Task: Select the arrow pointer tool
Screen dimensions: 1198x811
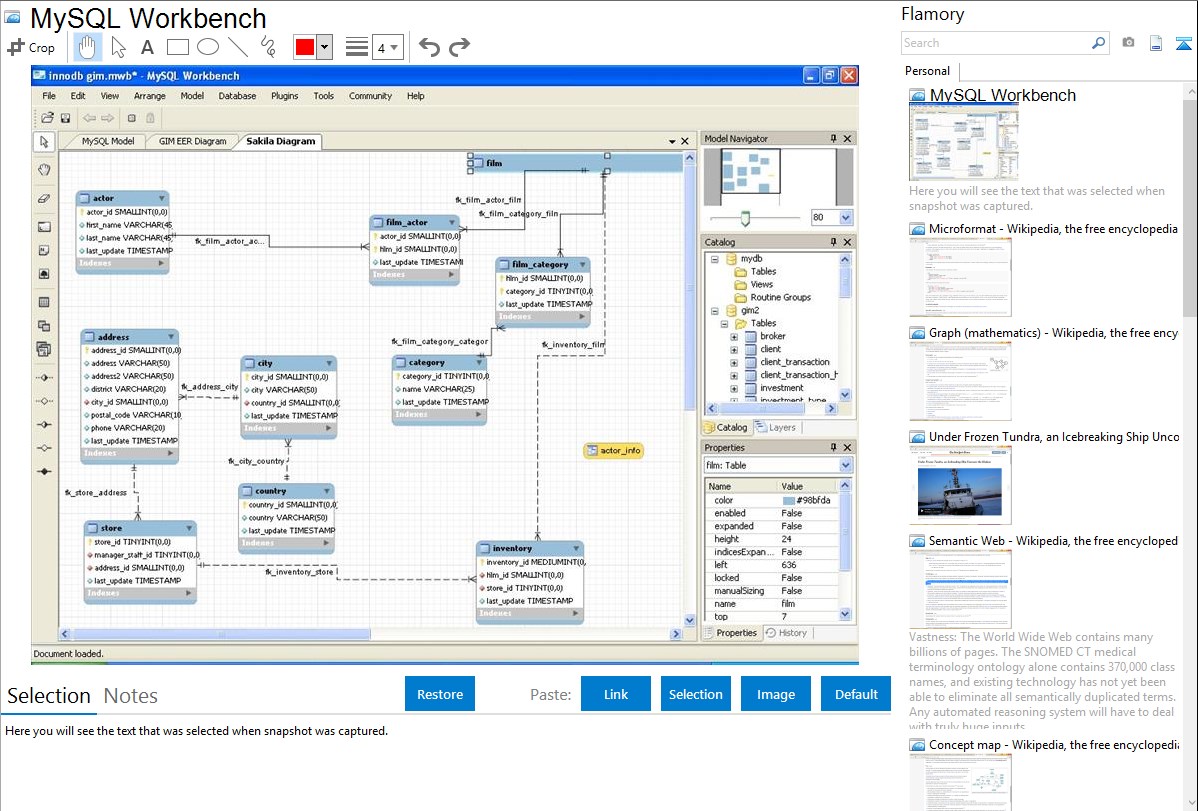Action: (x=118, y=47)
